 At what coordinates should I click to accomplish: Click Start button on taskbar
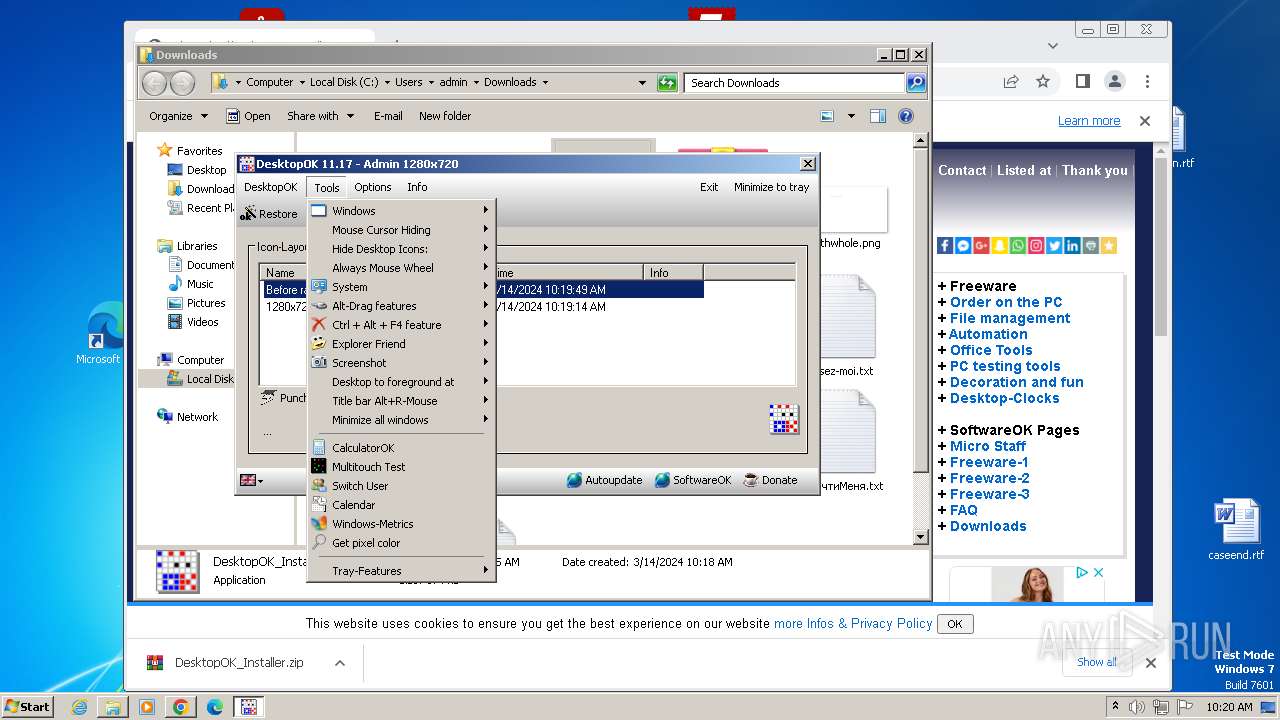28,706
